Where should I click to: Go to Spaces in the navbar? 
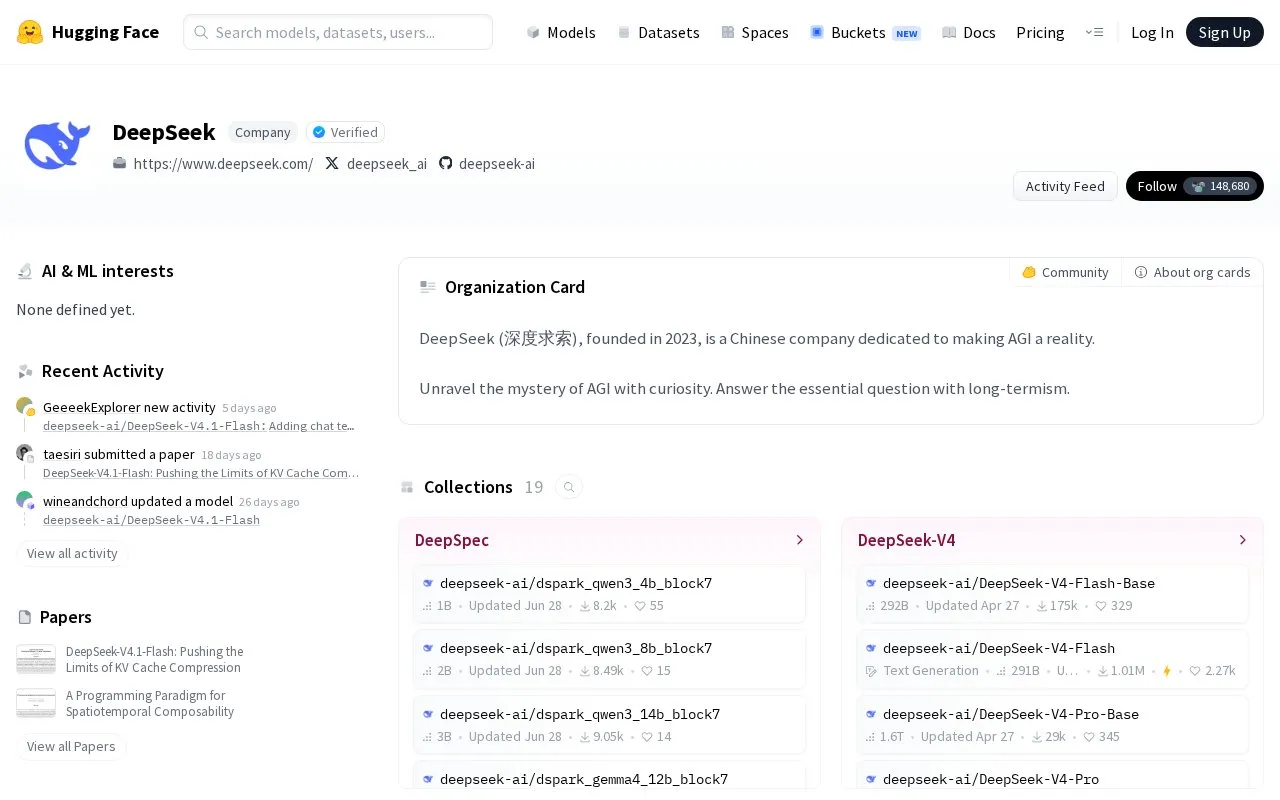click(x=755, y=32)
